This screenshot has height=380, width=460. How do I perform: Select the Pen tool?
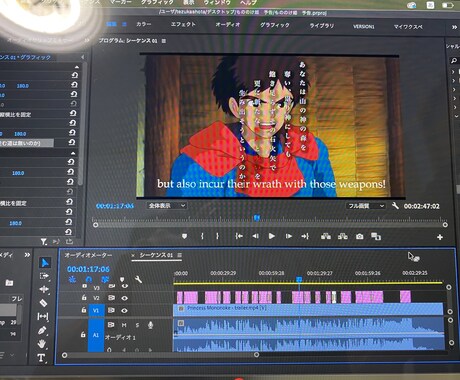(42, 330)
